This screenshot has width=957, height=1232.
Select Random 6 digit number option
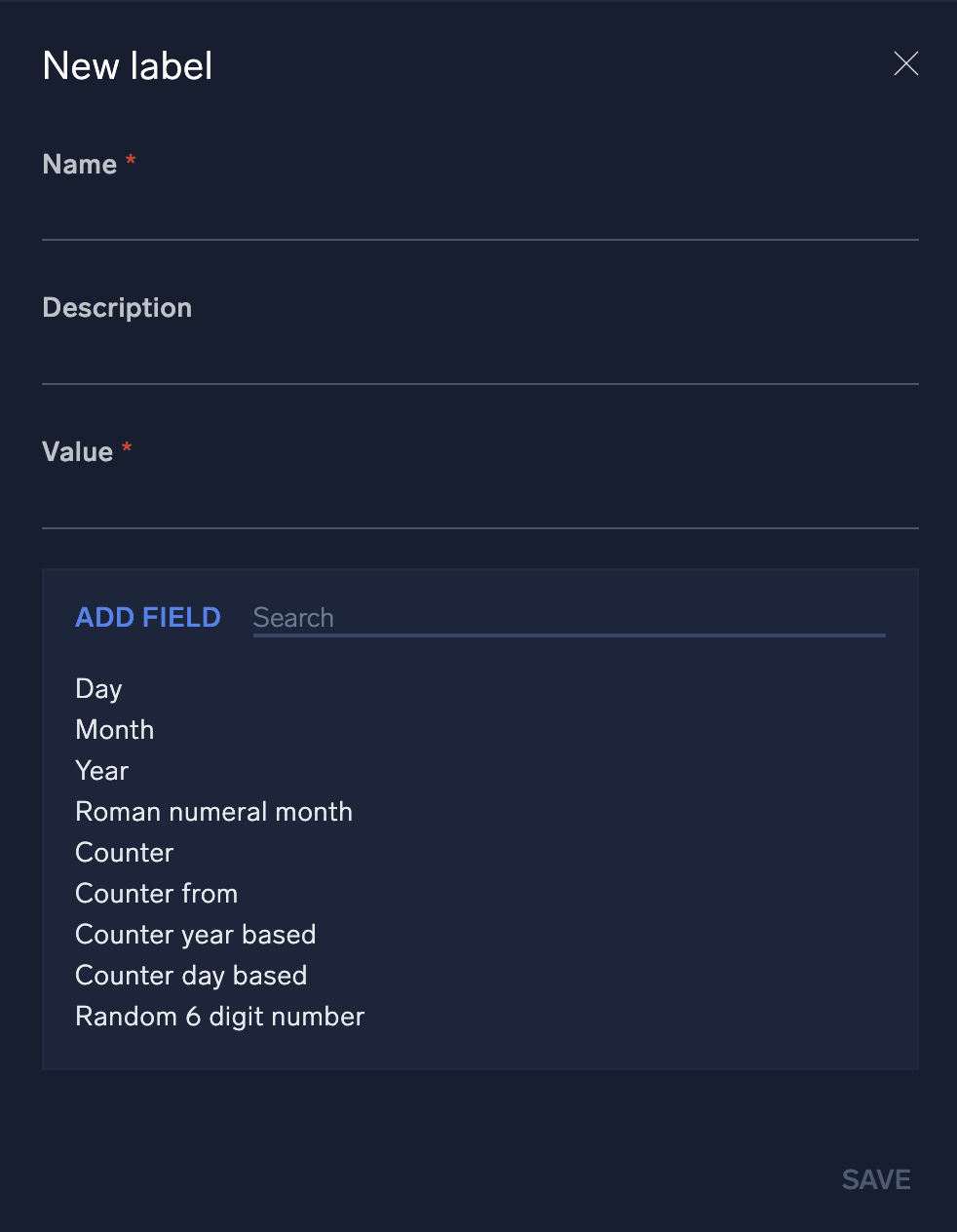(219, 1016)
